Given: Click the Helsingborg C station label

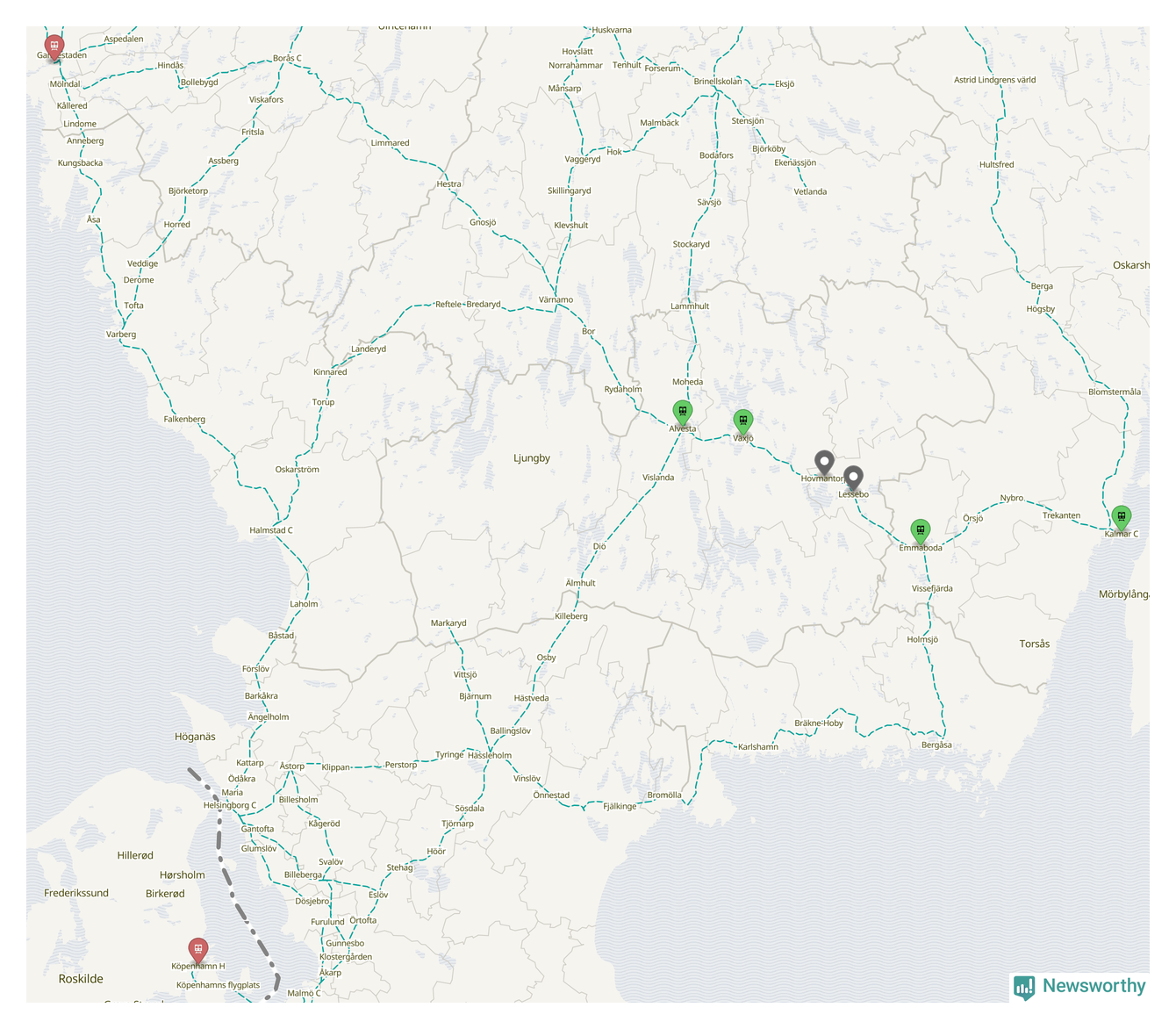Looking at the screenshot, I should click(230, 805).
